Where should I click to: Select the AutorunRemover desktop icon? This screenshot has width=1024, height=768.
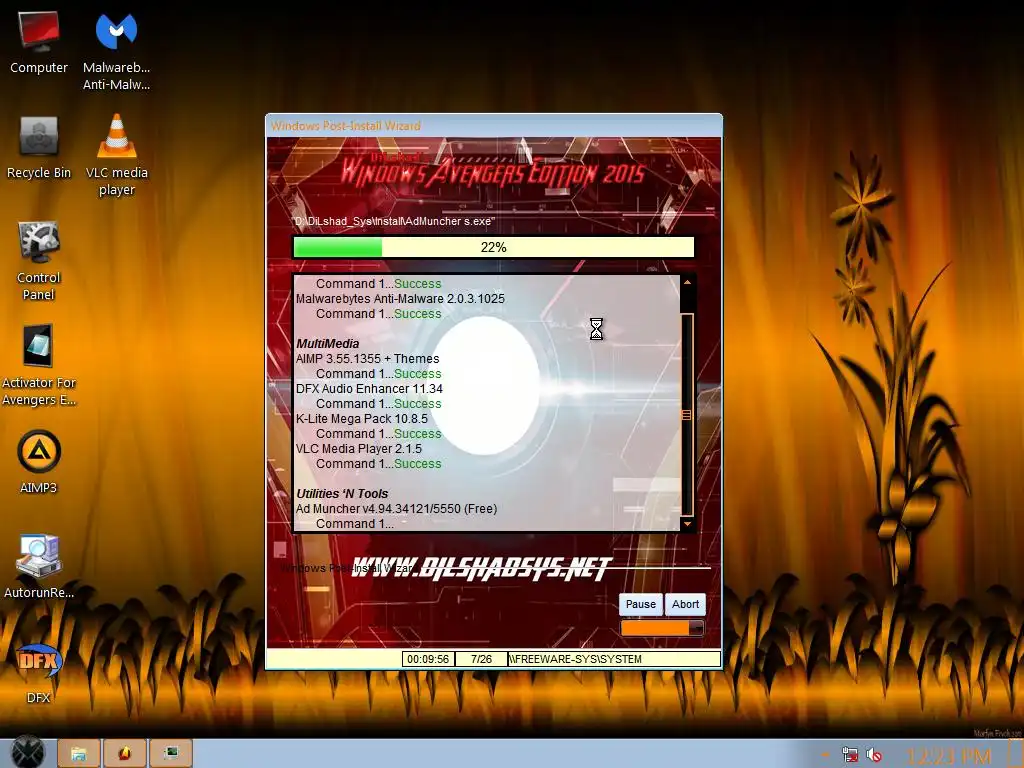click(39, 566)
